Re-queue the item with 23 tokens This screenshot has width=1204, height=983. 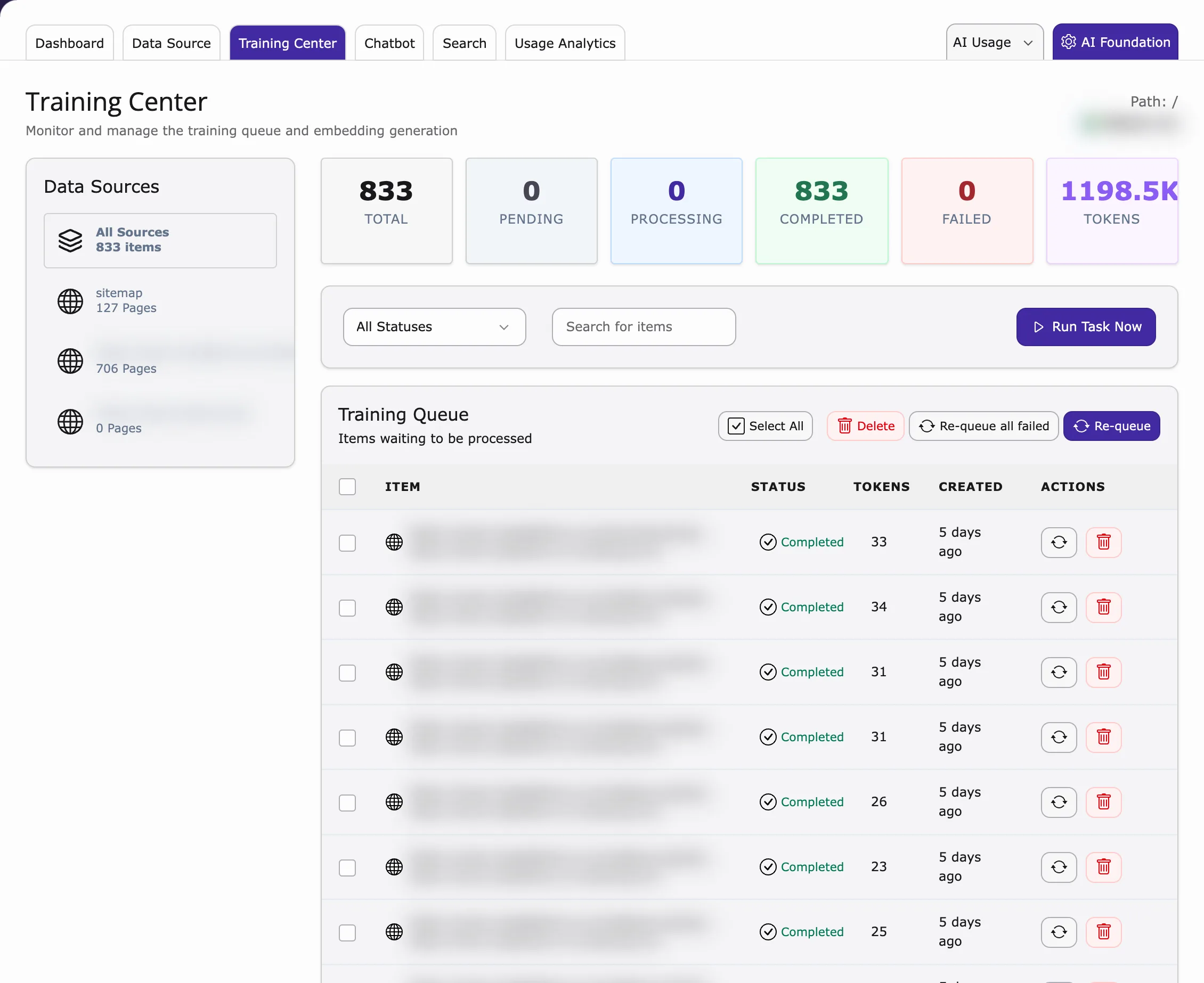1059,867
